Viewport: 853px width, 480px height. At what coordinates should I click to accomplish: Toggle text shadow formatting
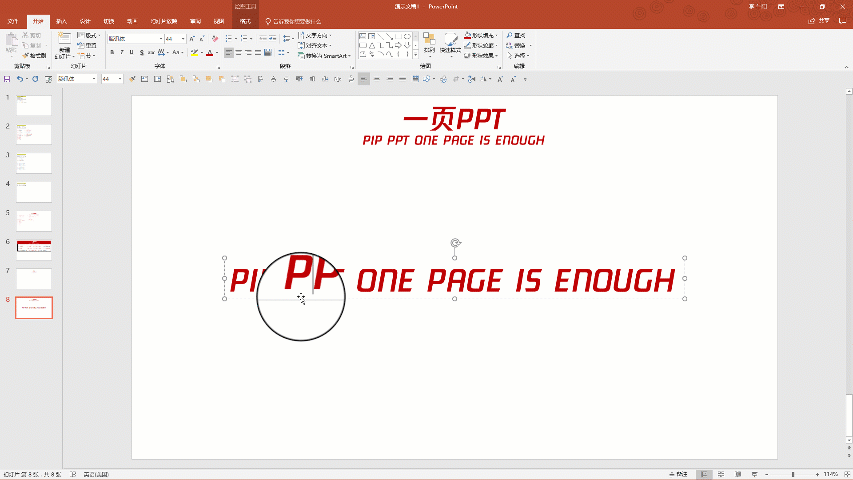coord(141,52)
